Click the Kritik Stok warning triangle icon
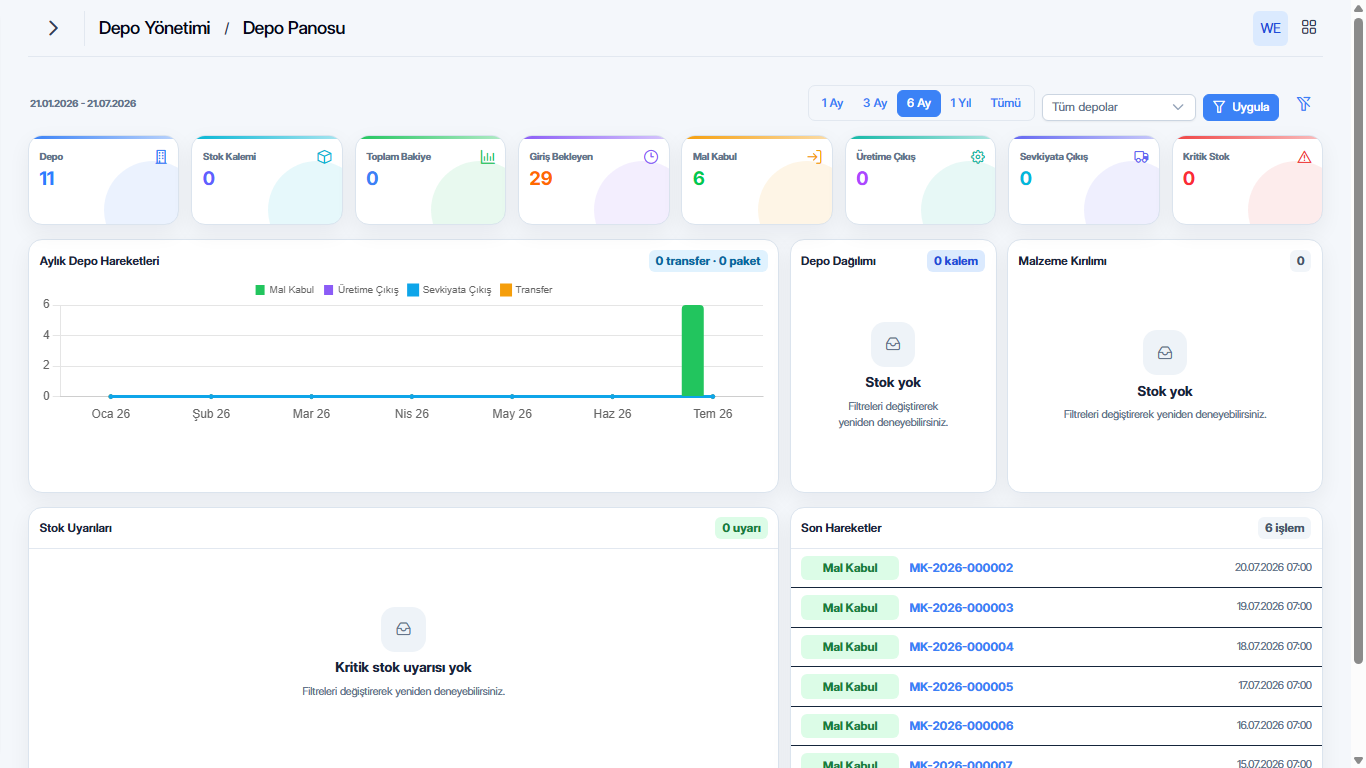 click(1304, 157)
